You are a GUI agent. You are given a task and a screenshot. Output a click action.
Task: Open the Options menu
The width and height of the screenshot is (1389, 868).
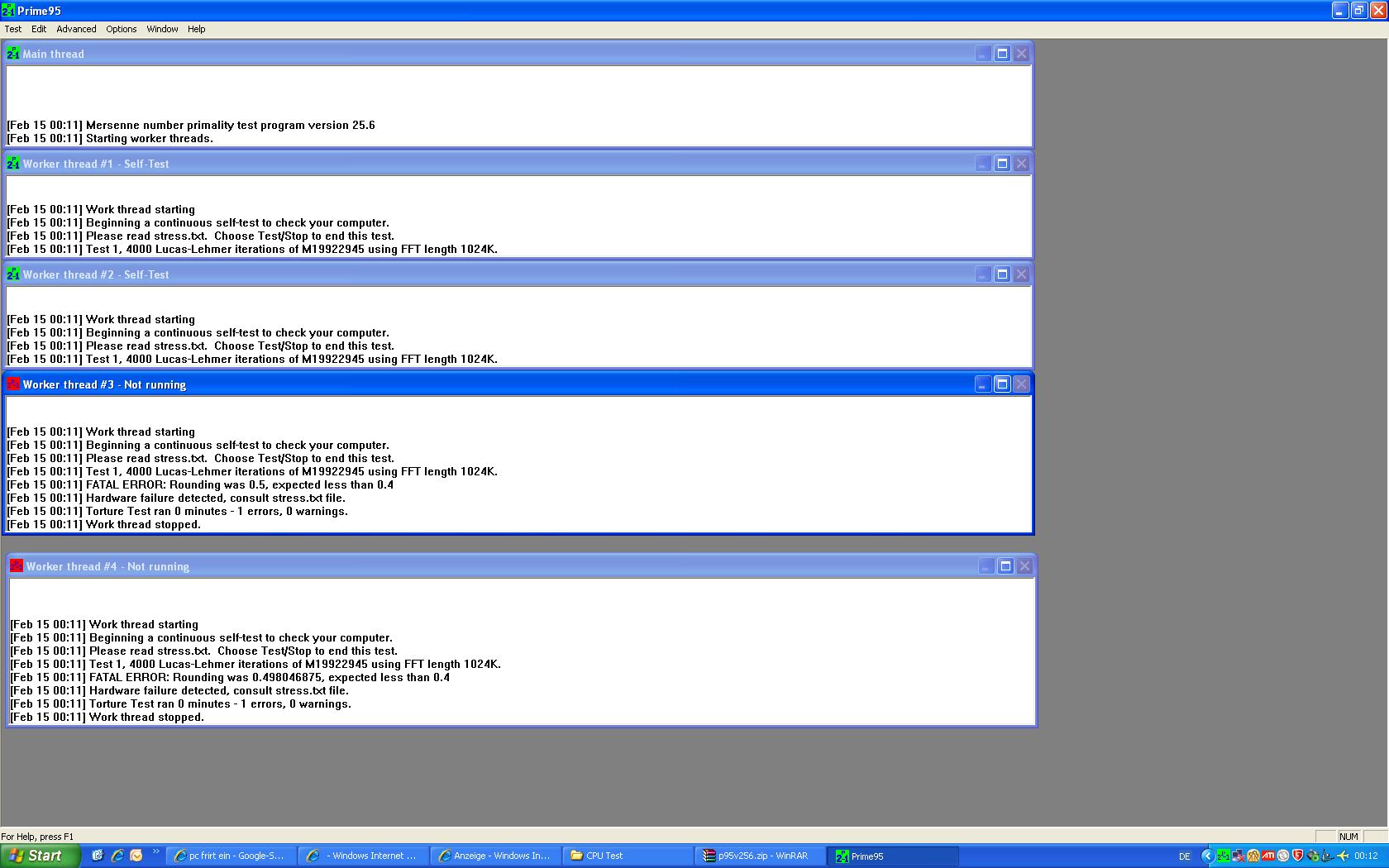(x=122, y=29)
